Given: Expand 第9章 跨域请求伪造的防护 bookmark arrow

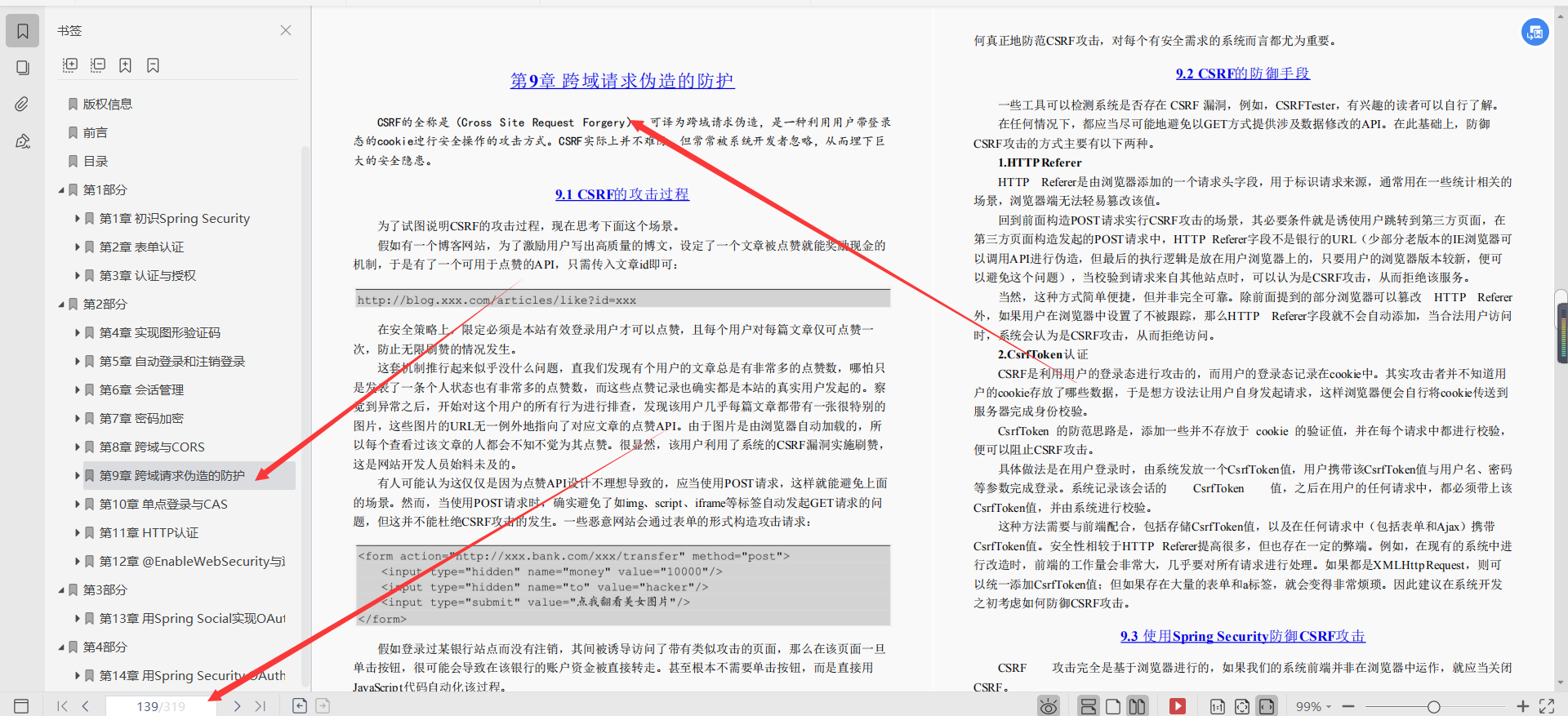Looking at the screenshot, I should click(x=78, y=476).
